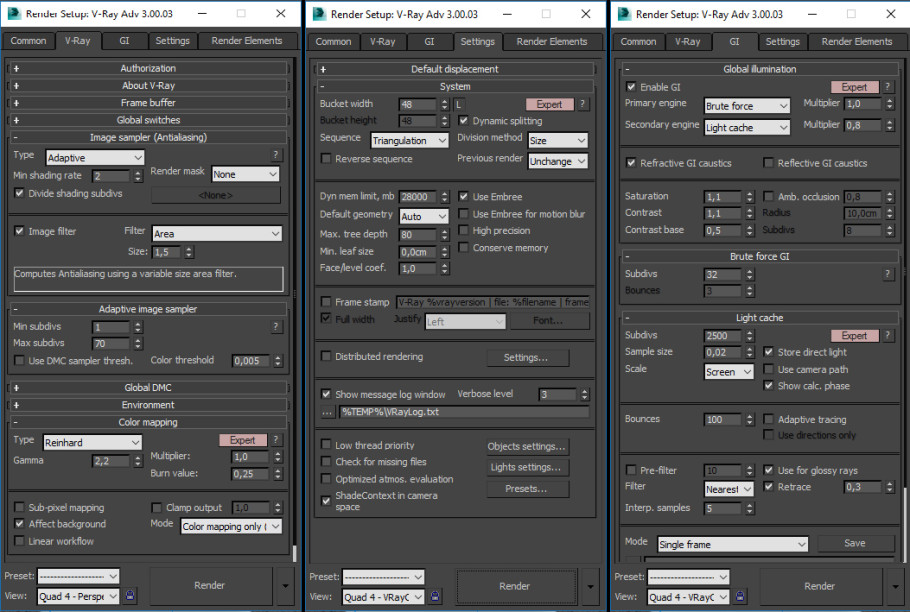The width and height of the screenshot is (910, 612).
Task: Click the Light cache Subdivs field showing 2500
Action: pos(724,335)
